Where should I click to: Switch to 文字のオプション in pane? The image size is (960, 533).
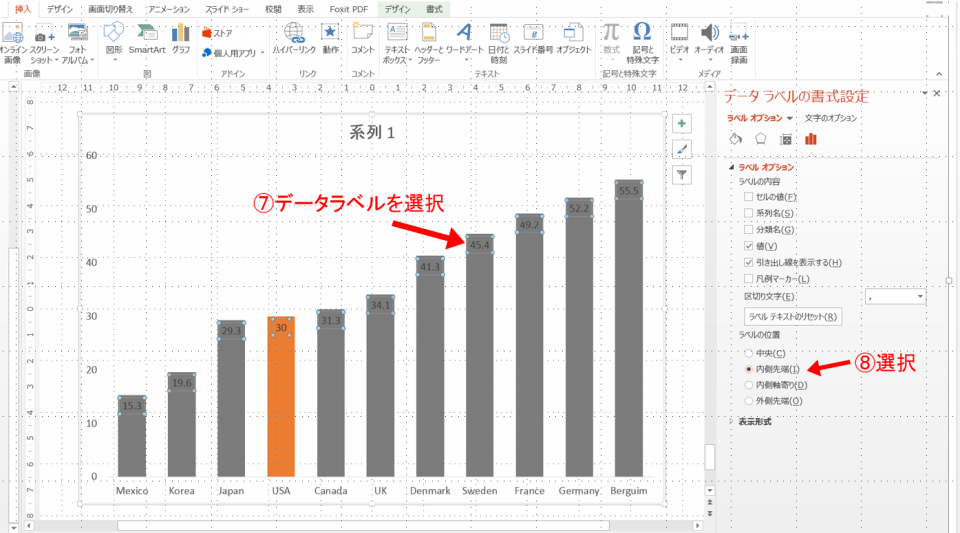[831, 118]
